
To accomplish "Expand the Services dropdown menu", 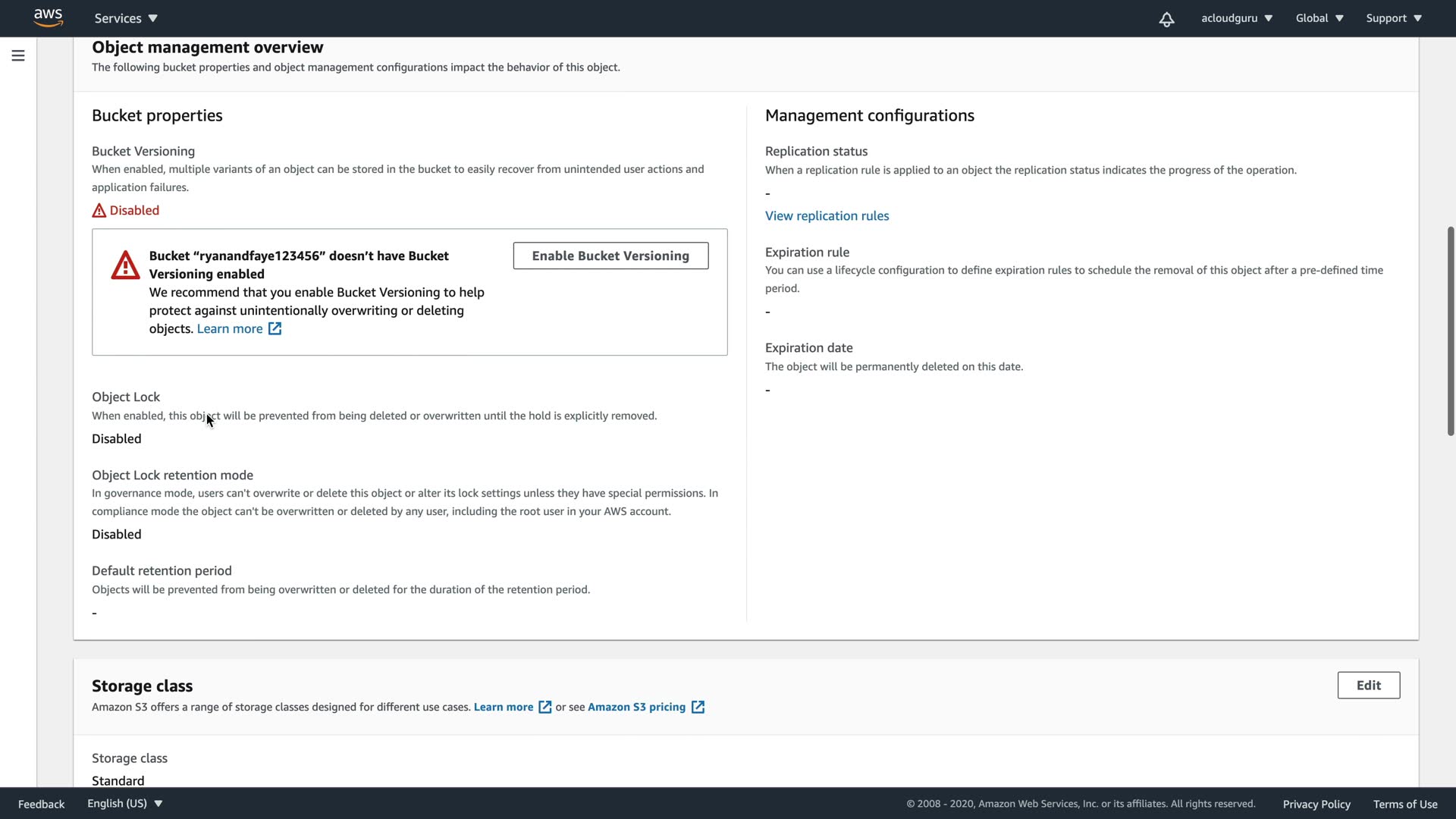I will point(126,18).
